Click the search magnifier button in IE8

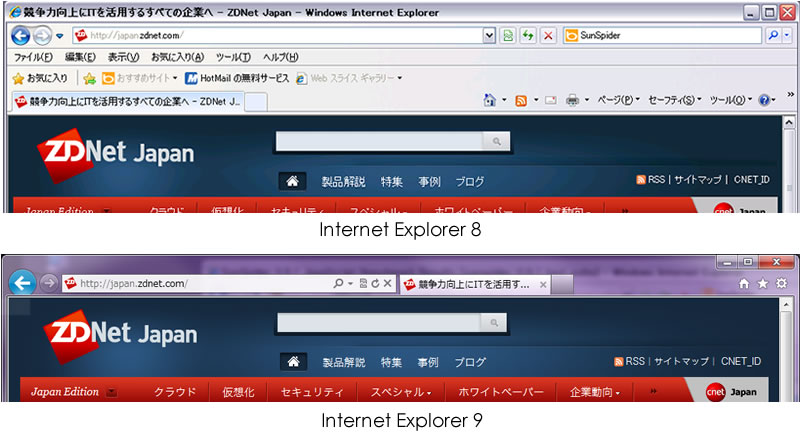(773, 35)
